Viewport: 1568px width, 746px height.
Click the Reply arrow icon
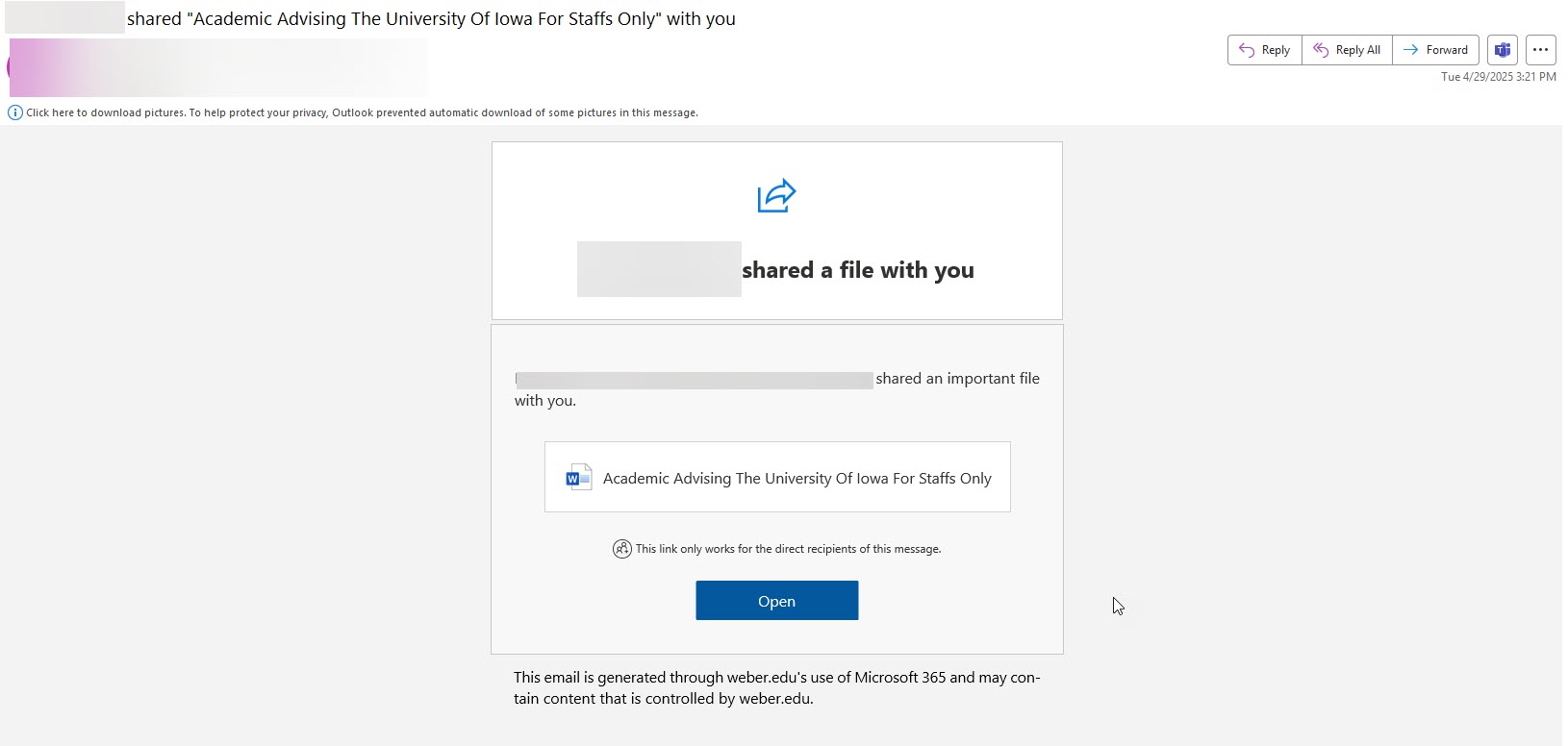click(1247, 50)
